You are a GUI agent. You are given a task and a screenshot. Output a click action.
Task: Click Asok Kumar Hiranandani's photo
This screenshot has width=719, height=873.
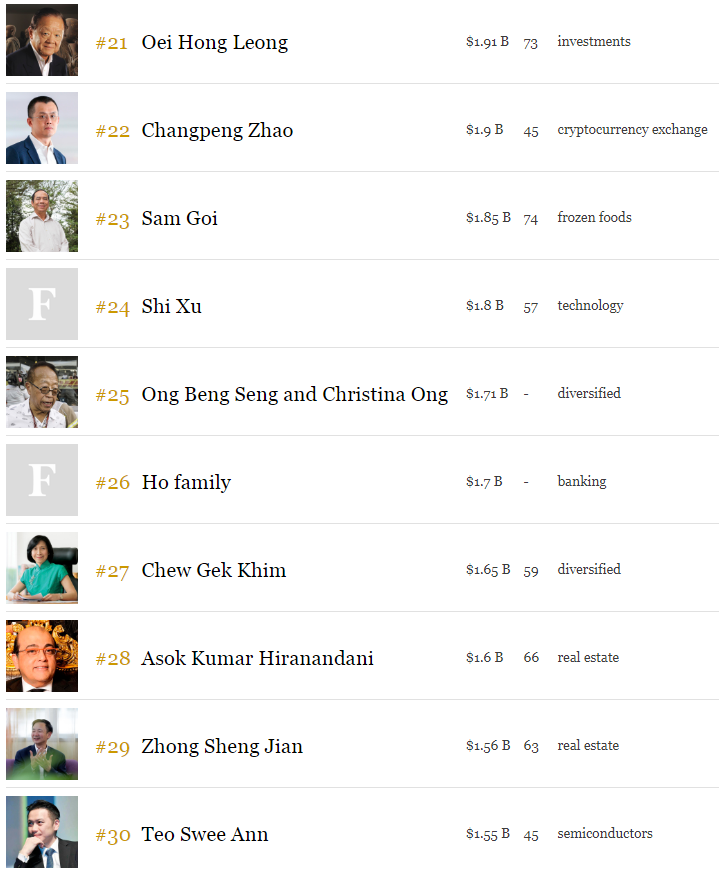tap(42, 656)
